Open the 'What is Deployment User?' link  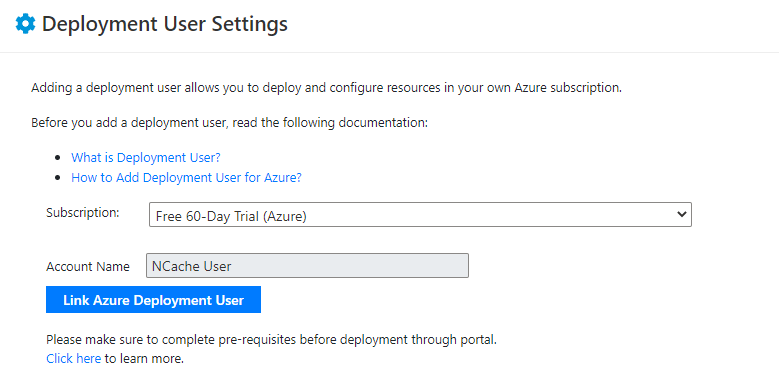146,157
